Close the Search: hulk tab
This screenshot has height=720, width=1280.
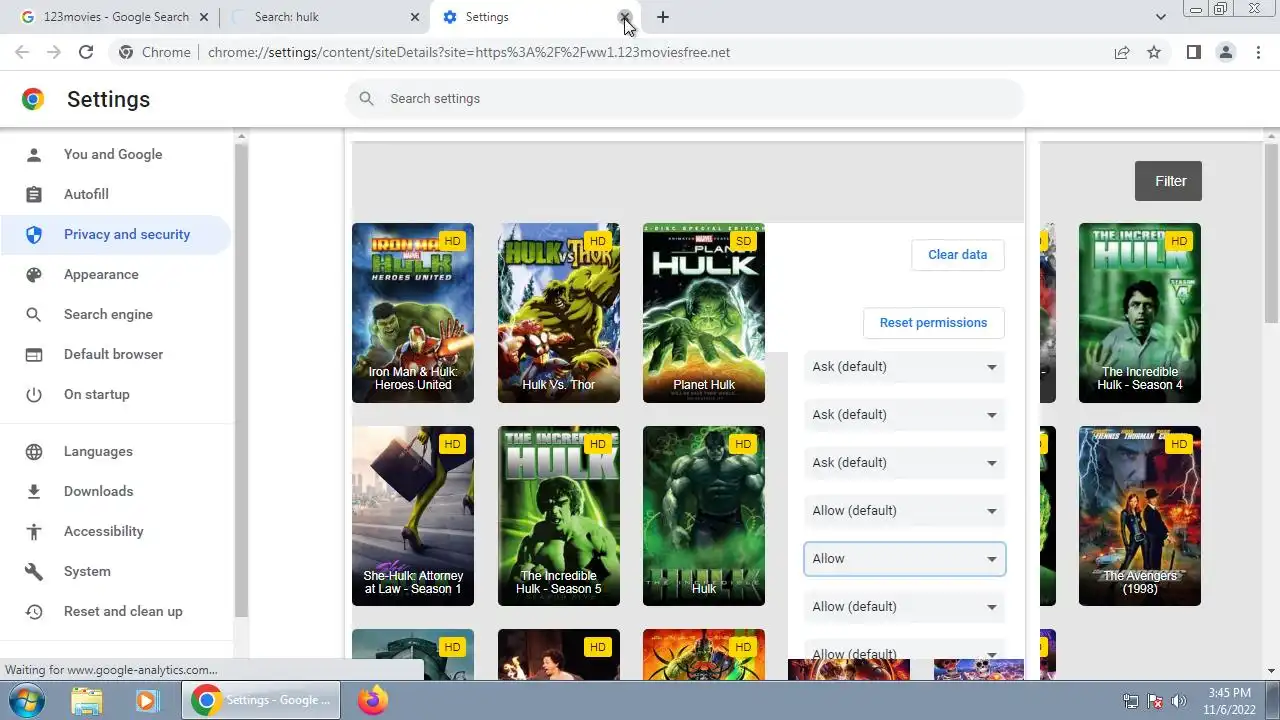(415, 17)
